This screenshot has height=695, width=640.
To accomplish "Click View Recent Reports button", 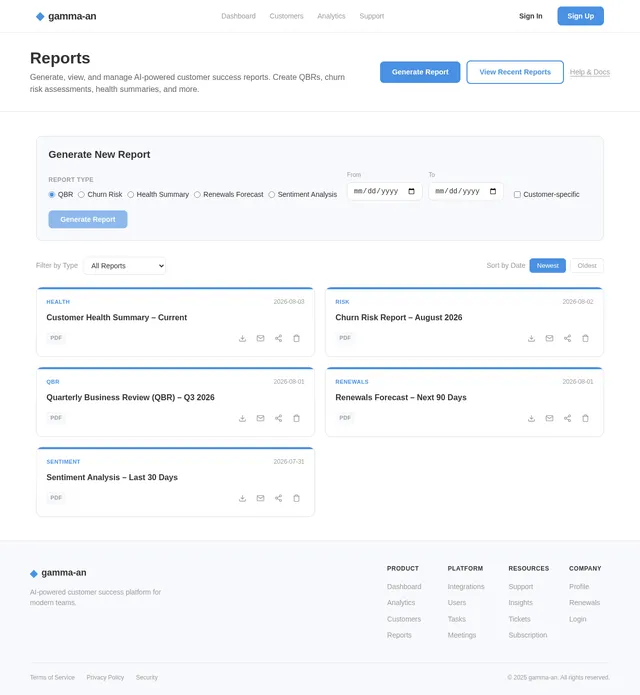I will tap(515, 72).
